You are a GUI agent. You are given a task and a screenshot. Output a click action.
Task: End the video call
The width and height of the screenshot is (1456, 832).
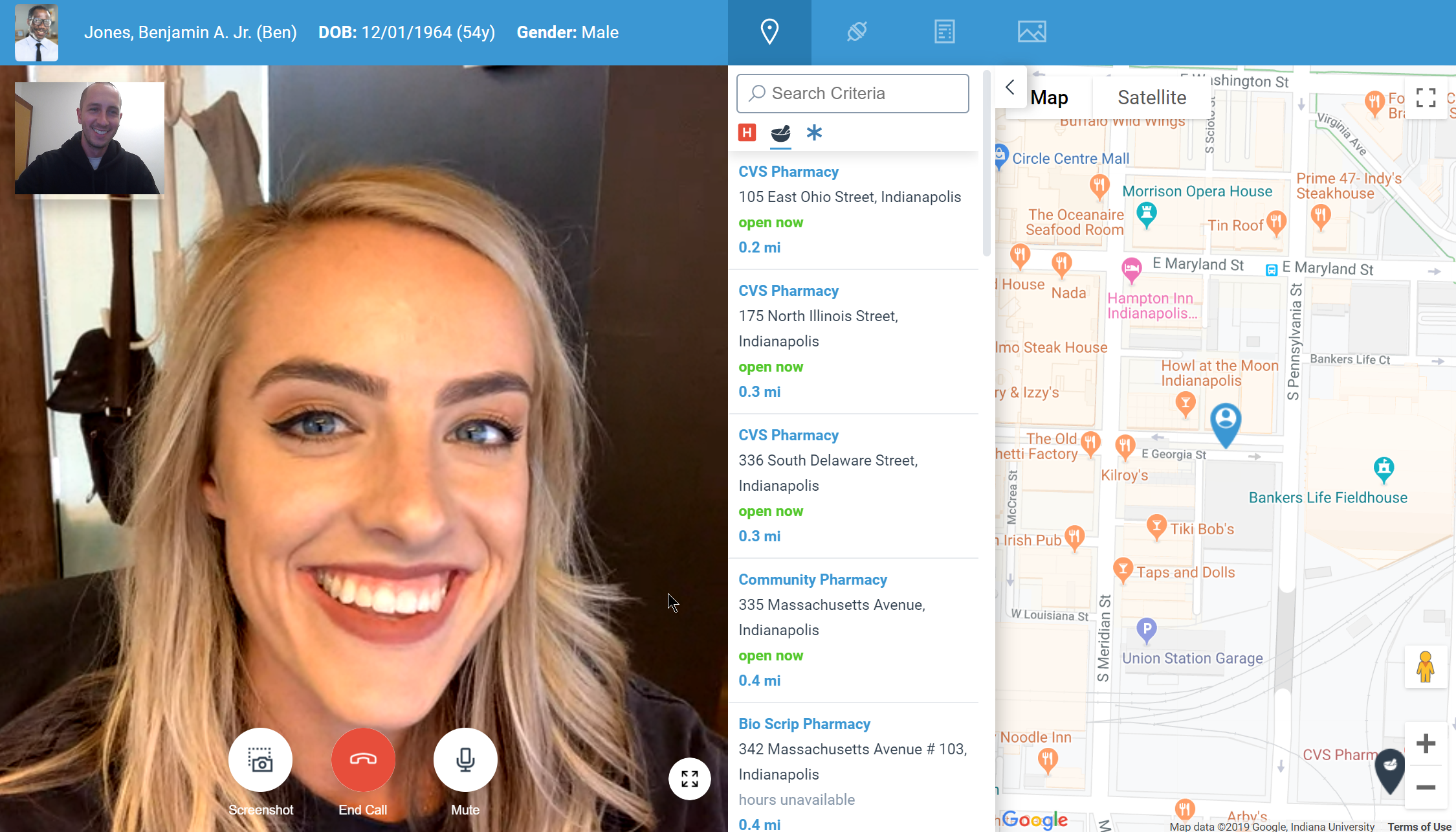(362, 759)
